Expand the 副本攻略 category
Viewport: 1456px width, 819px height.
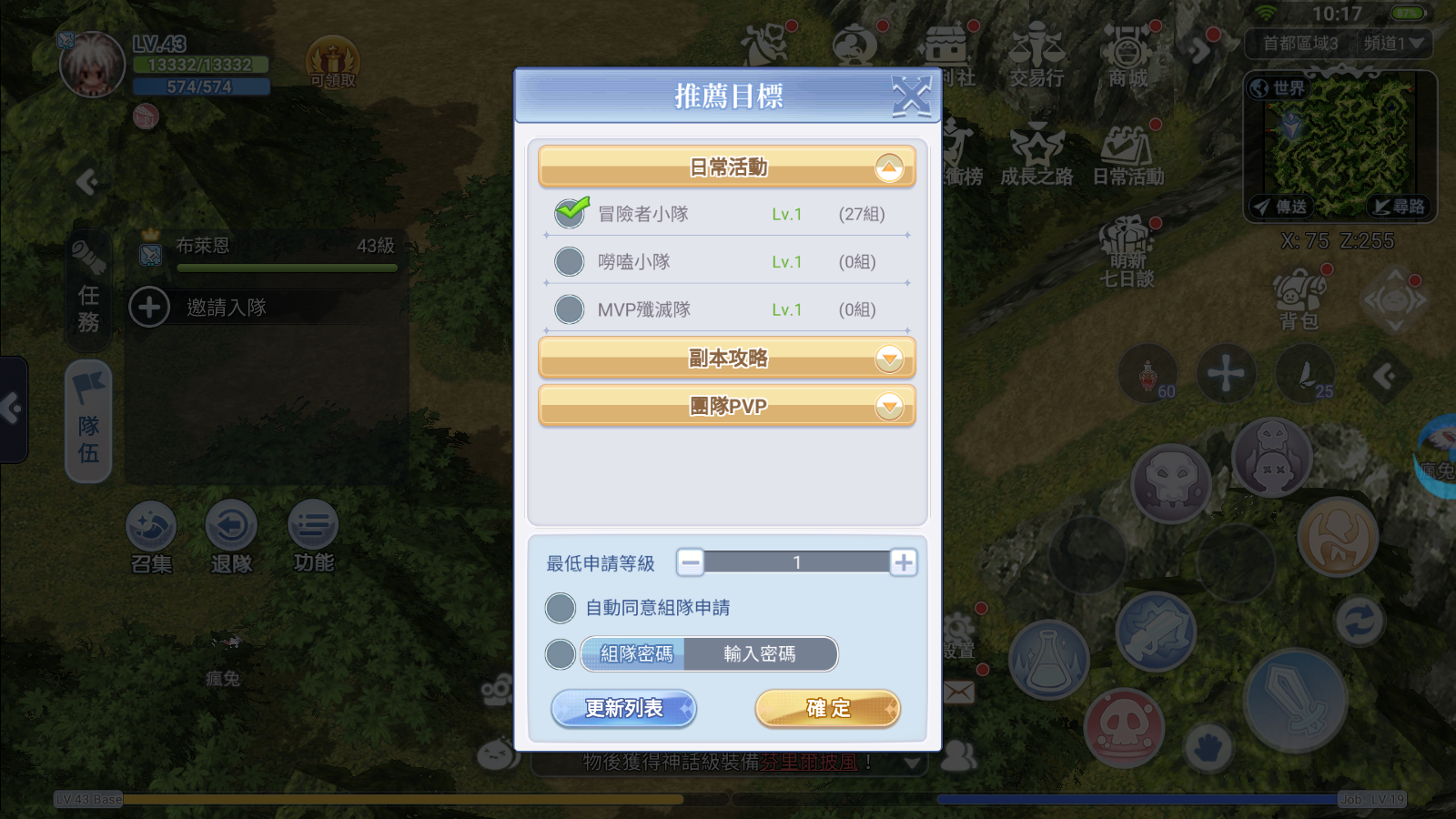[x=889, y=359]
